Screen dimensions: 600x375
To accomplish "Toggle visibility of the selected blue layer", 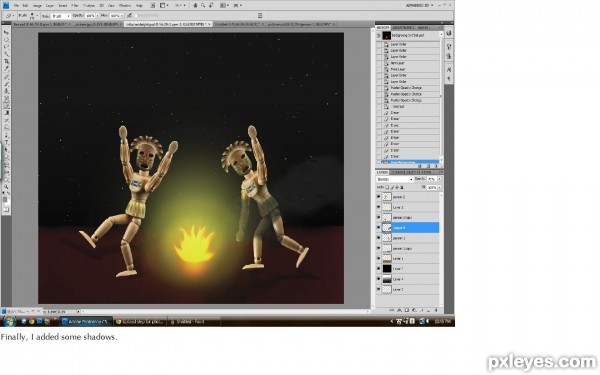I will coord(378,228).
